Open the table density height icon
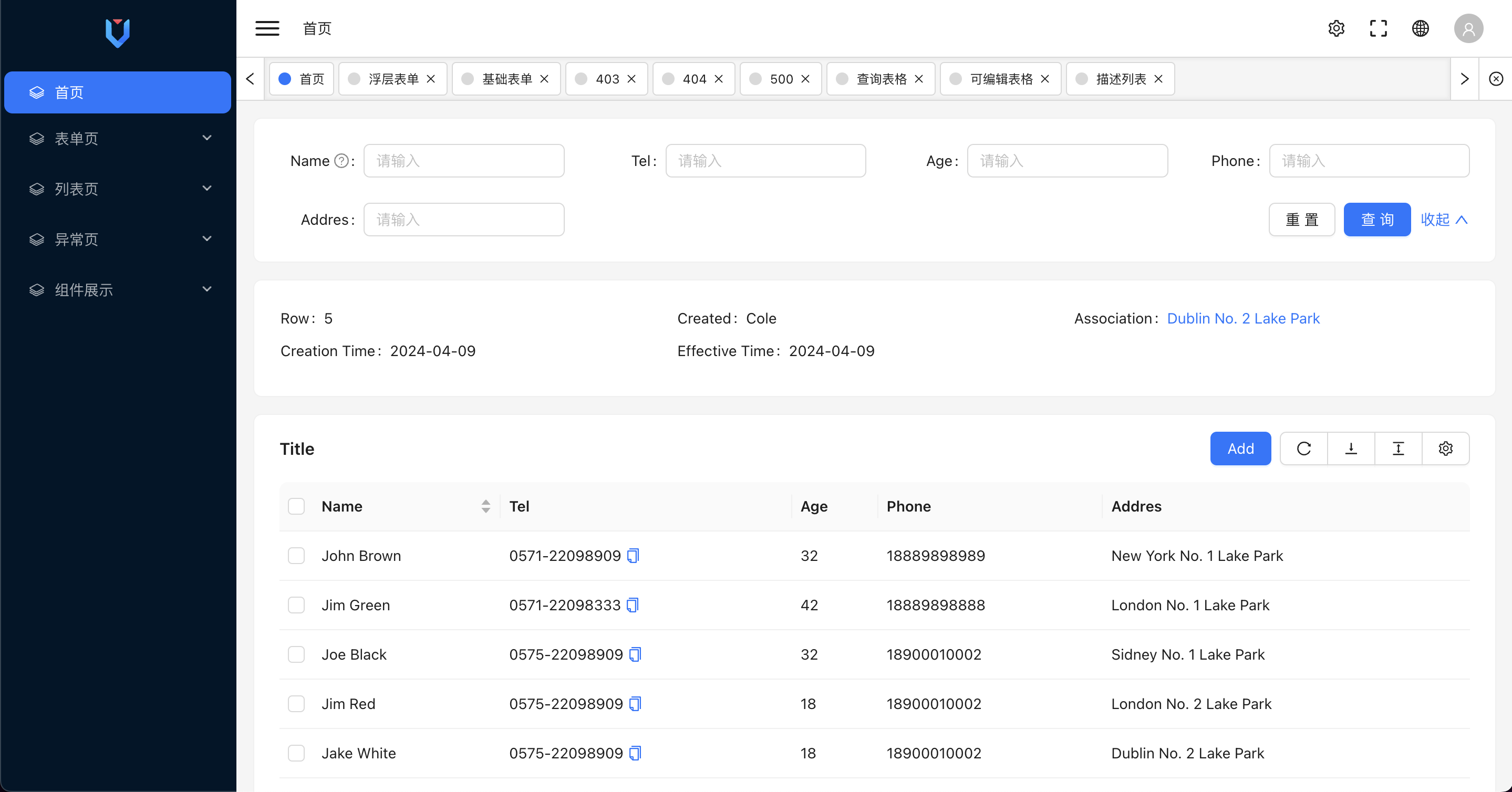Image resolution: width=1512 pixels, height=792 pixels. point(1398,449)
